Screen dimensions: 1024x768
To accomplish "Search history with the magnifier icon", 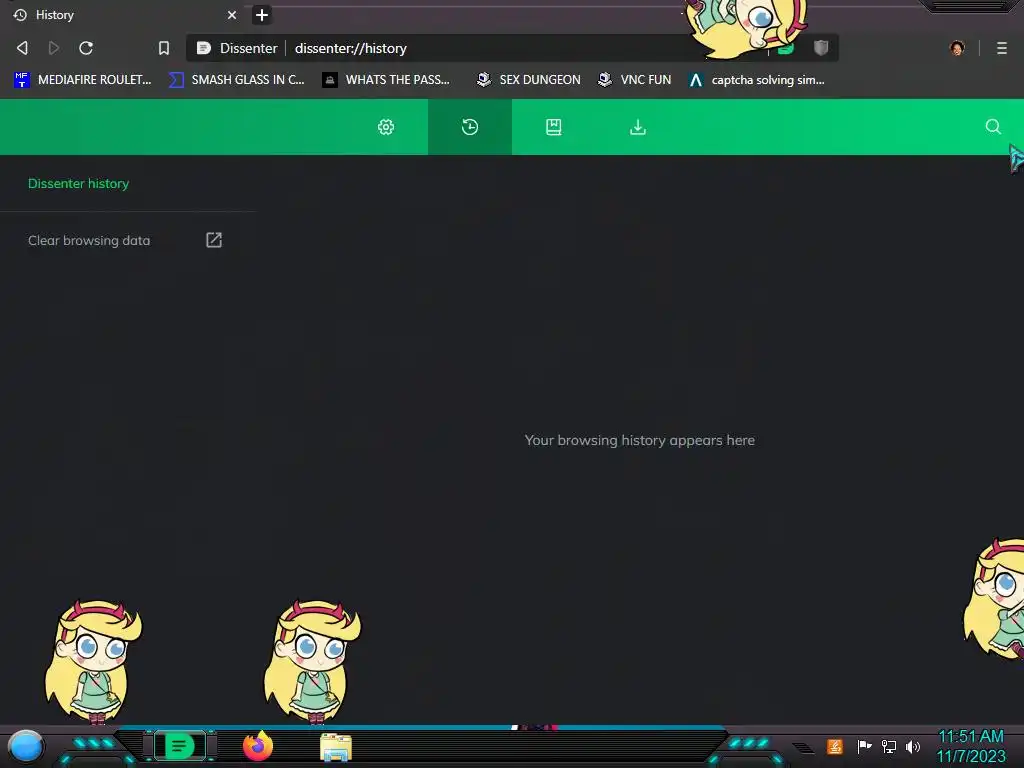I will 993,127.
